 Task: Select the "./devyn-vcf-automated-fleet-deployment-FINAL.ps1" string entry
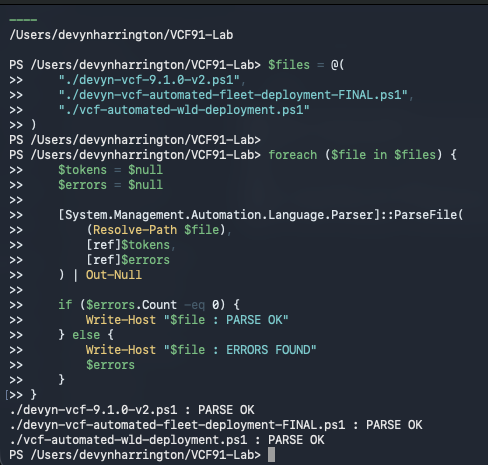[x=233, y=95]
